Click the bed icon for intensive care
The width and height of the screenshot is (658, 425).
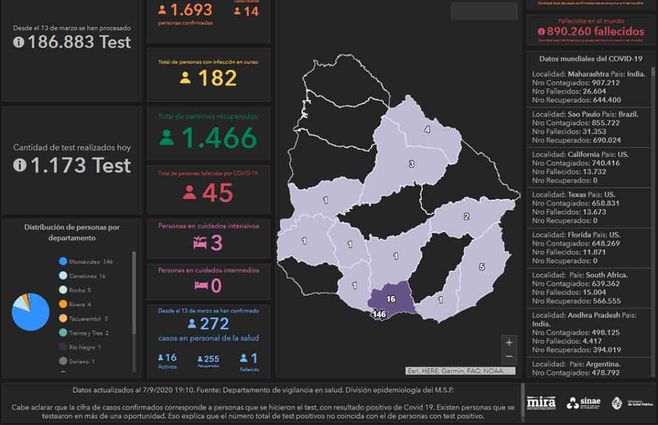(199, 243)
